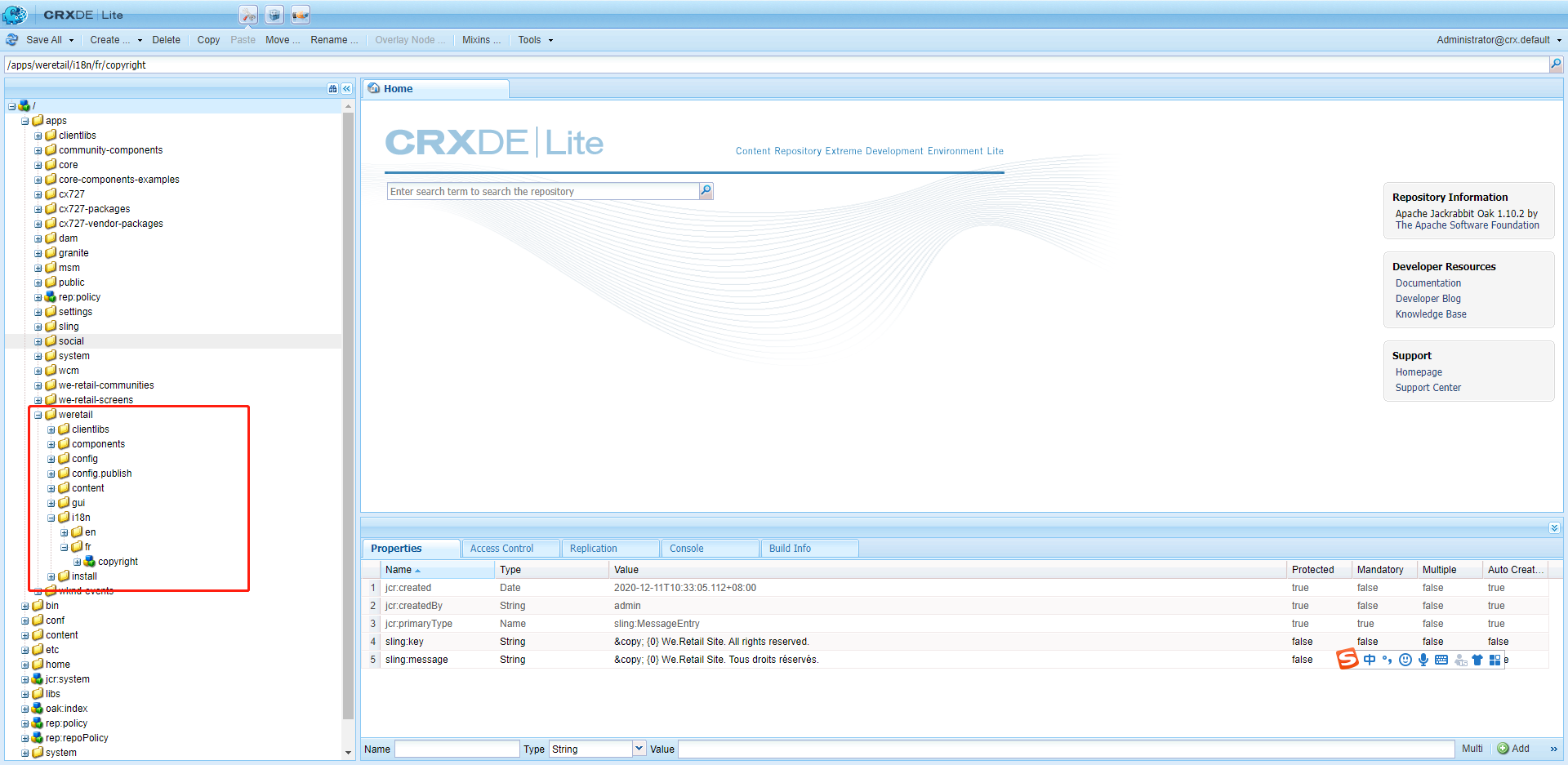Open the Knowledge Base link

point(1431,314)
